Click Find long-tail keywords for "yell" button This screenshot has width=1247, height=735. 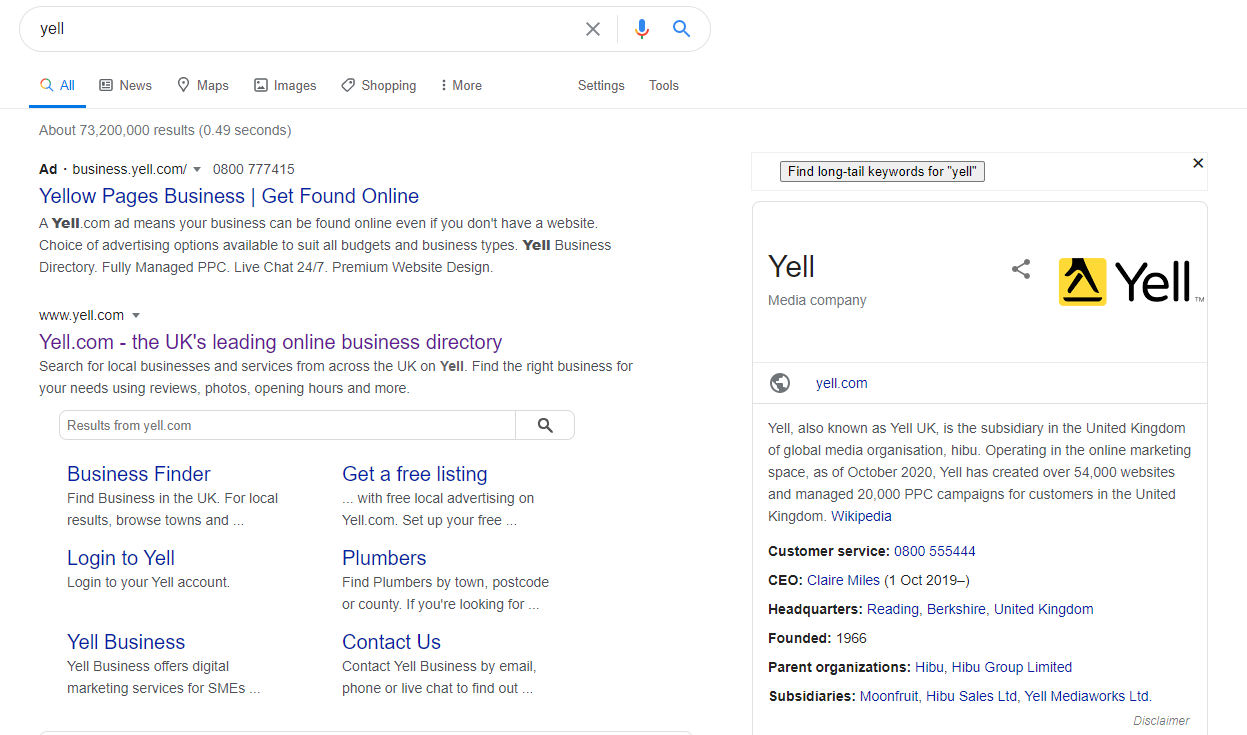pos(883,172)
